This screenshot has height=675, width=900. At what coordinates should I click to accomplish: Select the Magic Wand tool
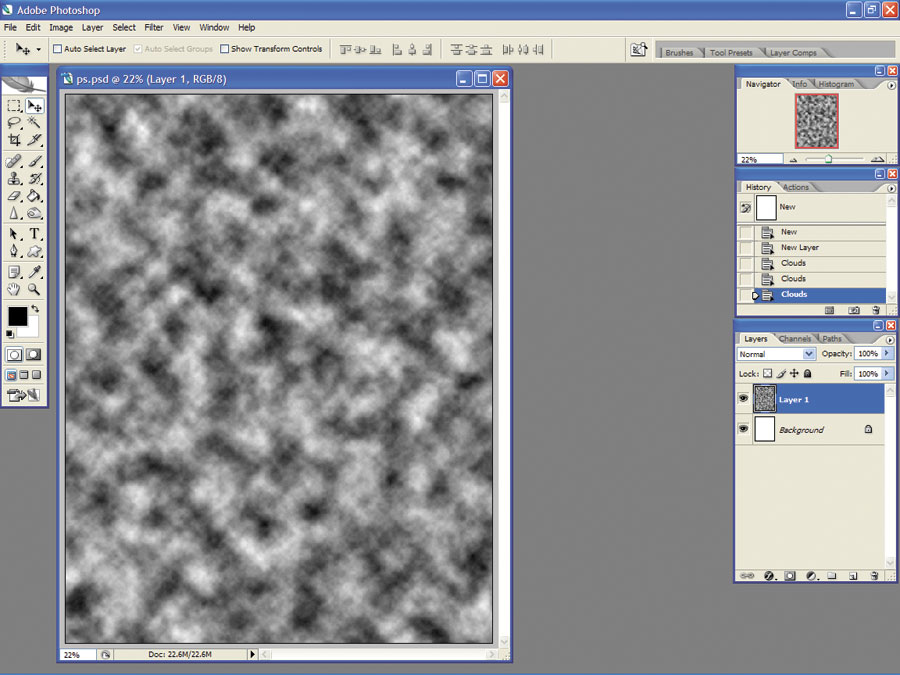click(34, 123)
